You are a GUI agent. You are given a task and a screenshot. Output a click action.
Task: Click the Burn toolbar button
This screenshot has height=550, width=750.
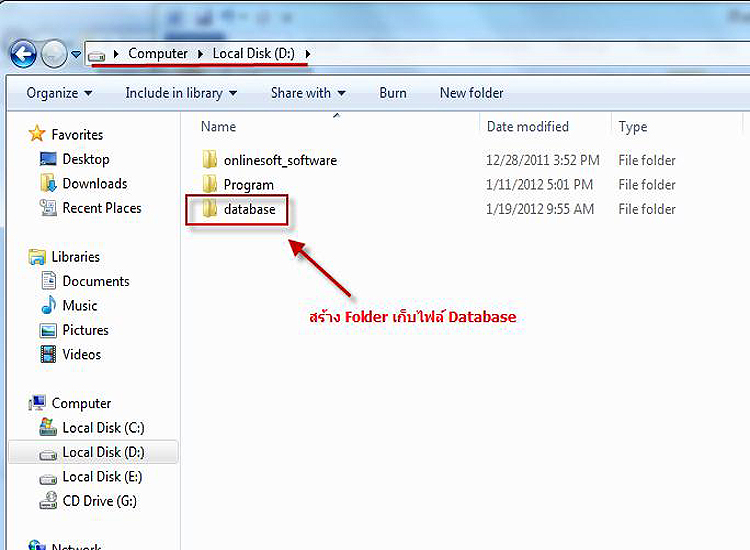[393, 93]
